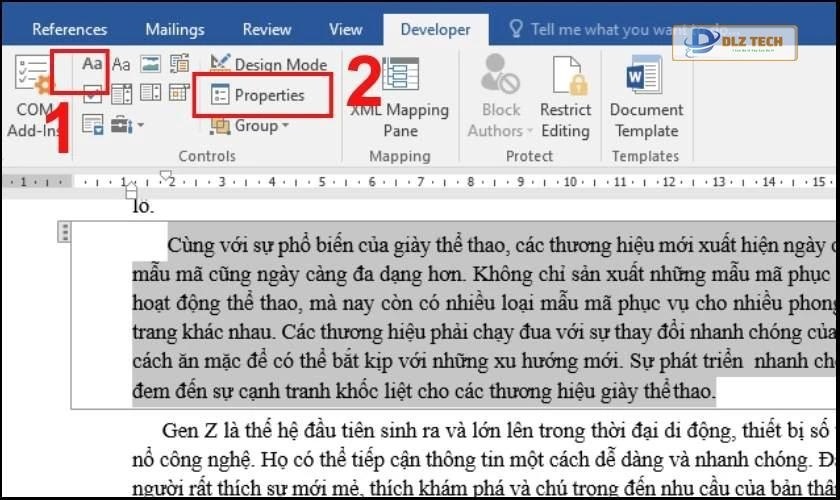Insert a Picture Content Control
This screenshot has width=840, height=500.
click(x=150, y=64)
